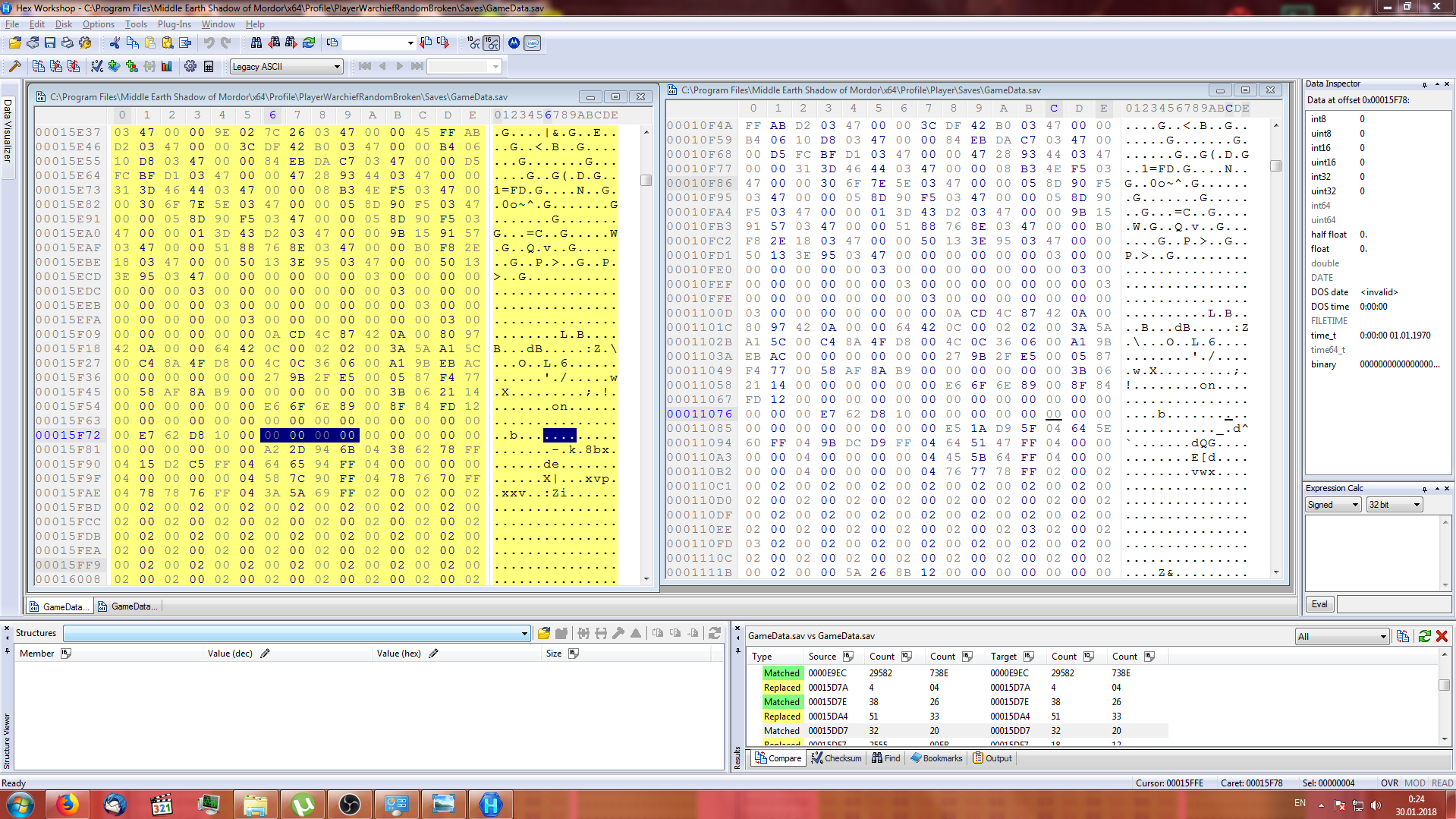Toggle hex display for Size column
Viewport: 1456px width, 819px height.
573,654
